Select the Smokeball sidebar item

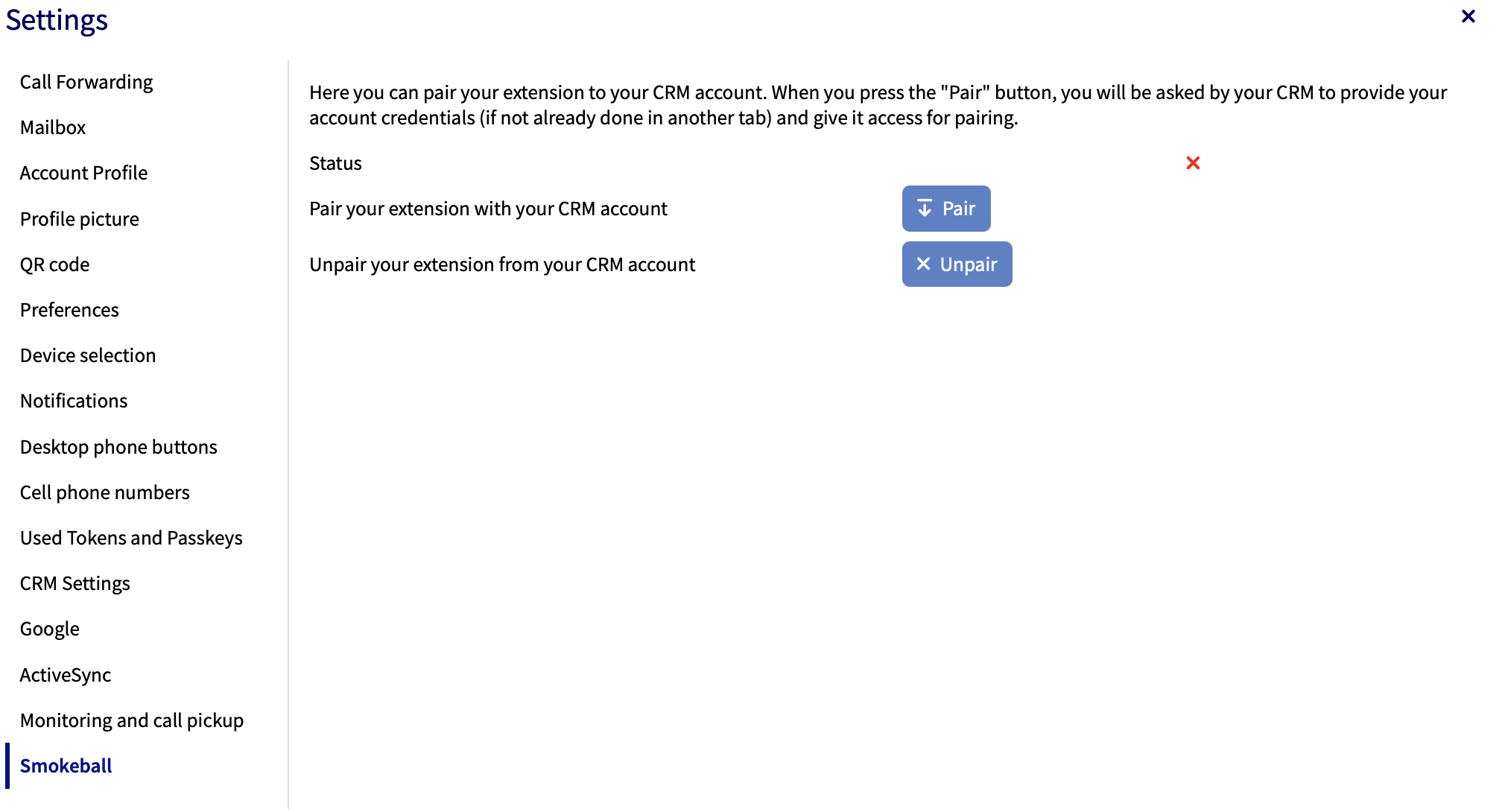[x=66, y=766]
